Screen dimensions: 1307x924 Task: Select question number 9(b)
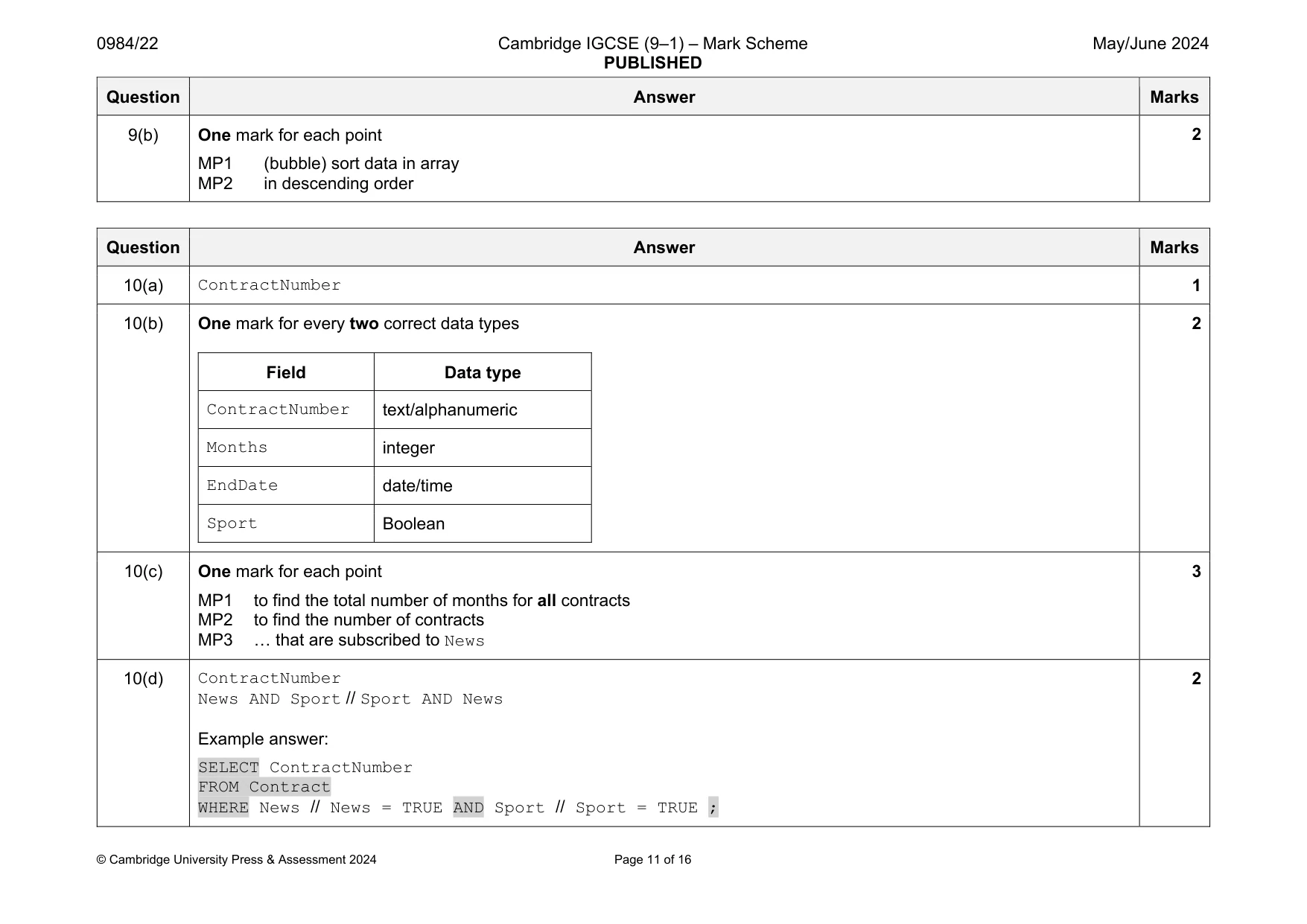point(143,135)
